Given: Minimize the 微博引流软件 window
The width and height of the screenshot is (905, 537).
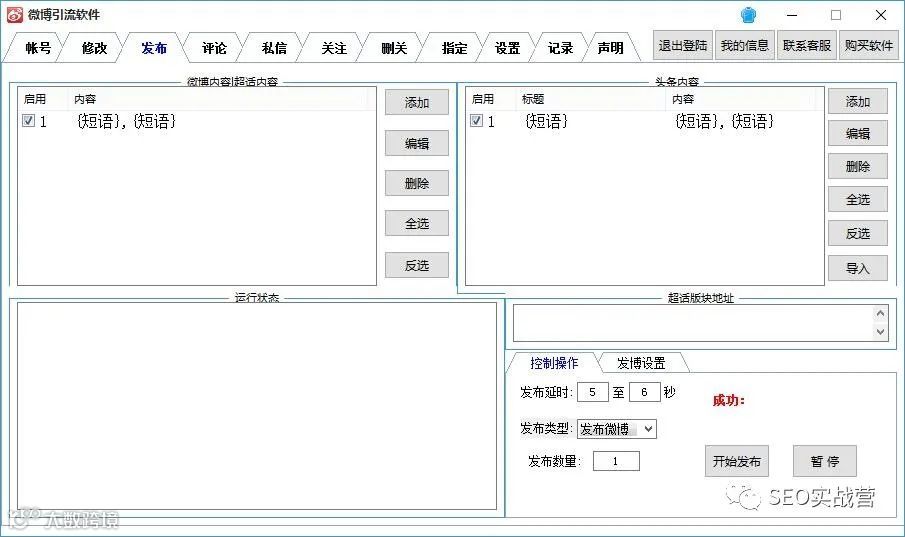Looking at the screenshot, I should [792, 15].
